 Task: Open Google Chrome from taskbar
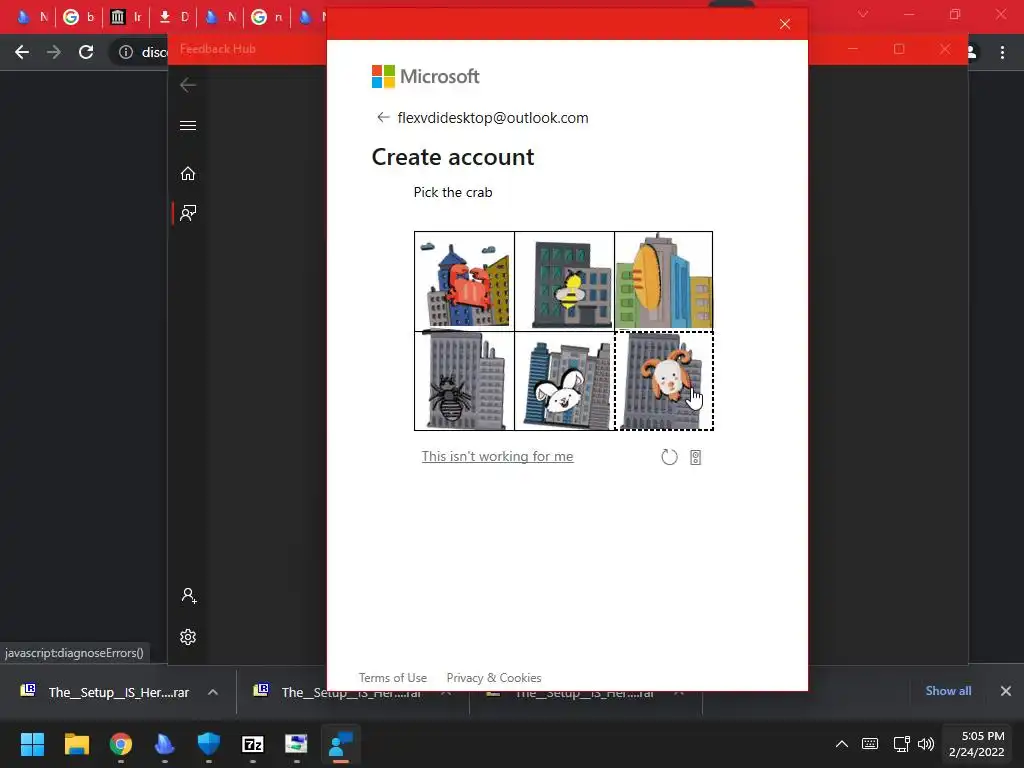[x=121, y=744]
